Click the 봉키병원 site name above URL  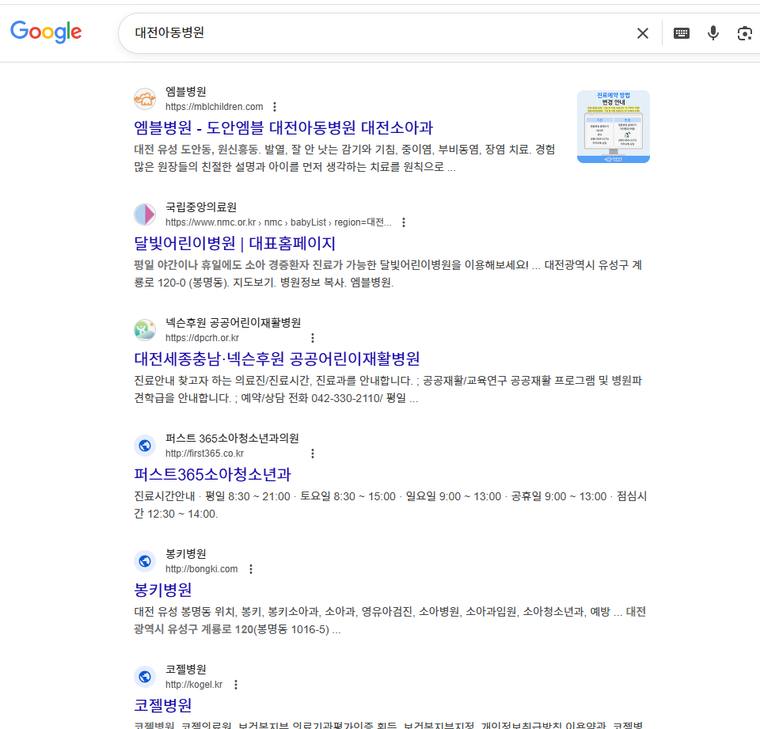[x=186, y=554]
